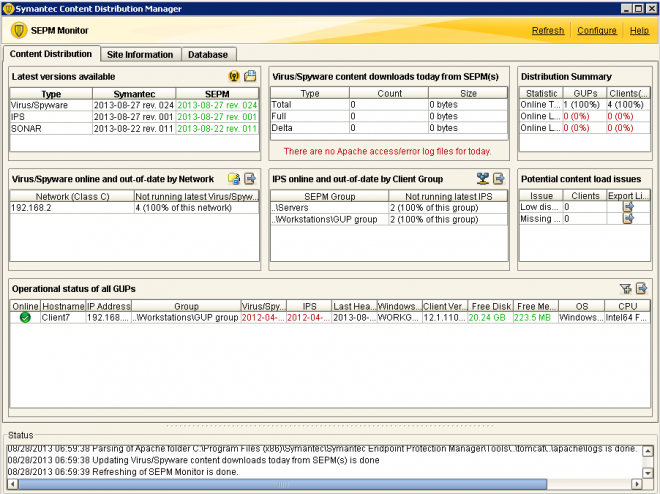Export the IPS by Client Group list
Screen dimensions: 660x494
tap(499, 179)
